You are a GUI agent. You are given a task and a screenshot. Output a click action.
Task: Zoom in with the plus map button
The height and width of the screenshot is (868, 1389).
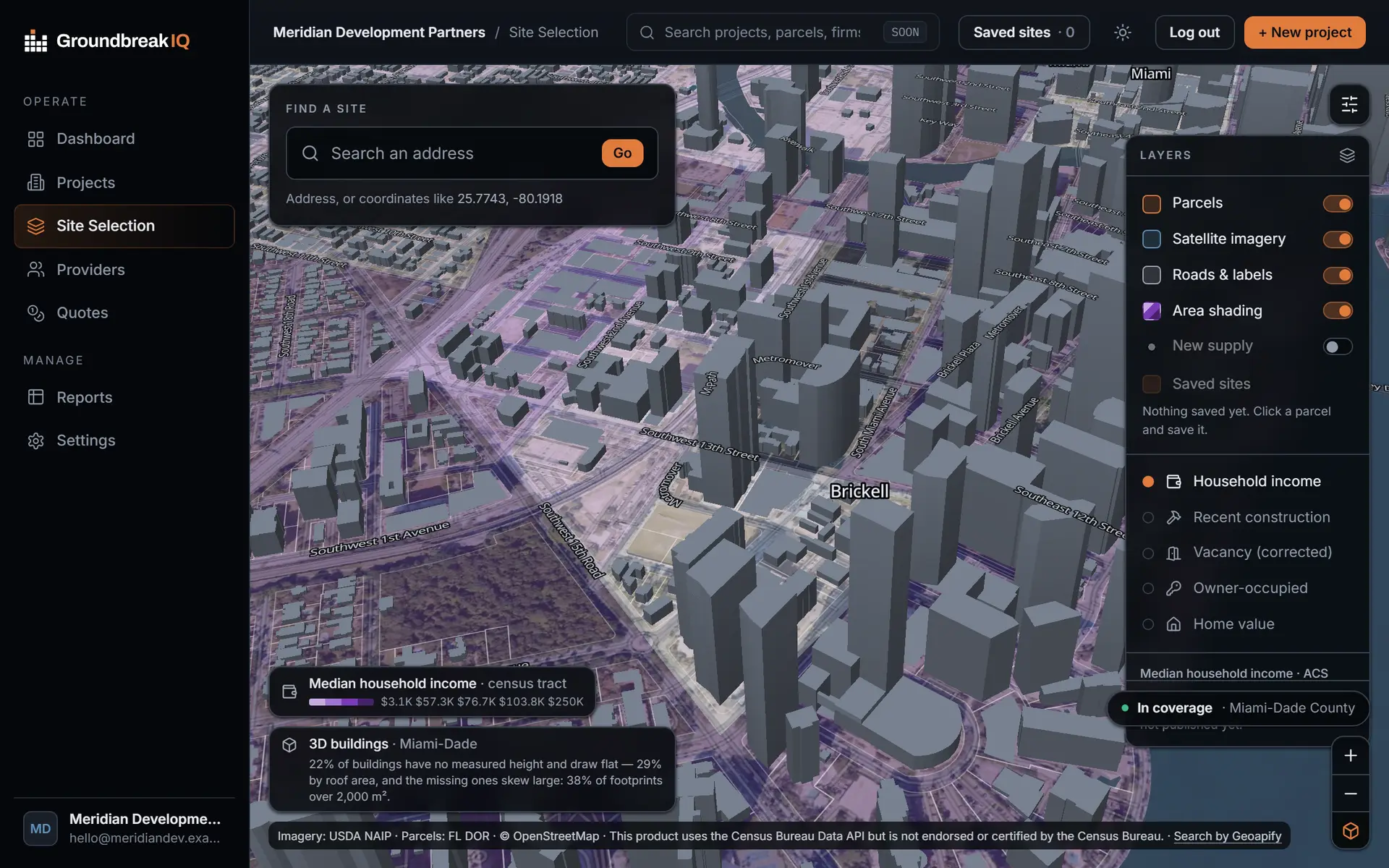pos(1350,756)
